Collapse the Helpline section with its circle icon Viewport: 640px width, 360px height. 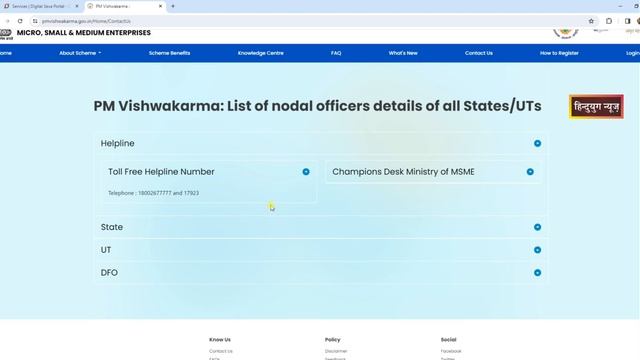pyautogui.click(x=537, y=143)
